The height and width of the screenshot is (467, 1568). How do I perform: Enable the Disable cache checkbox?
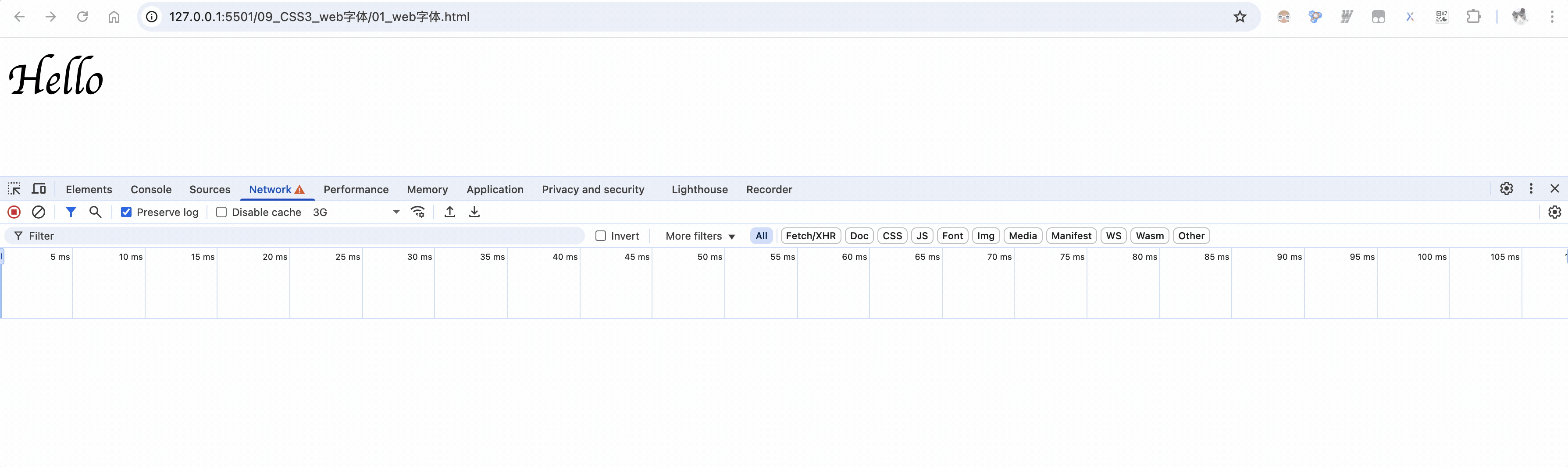(x=221, y=212)
